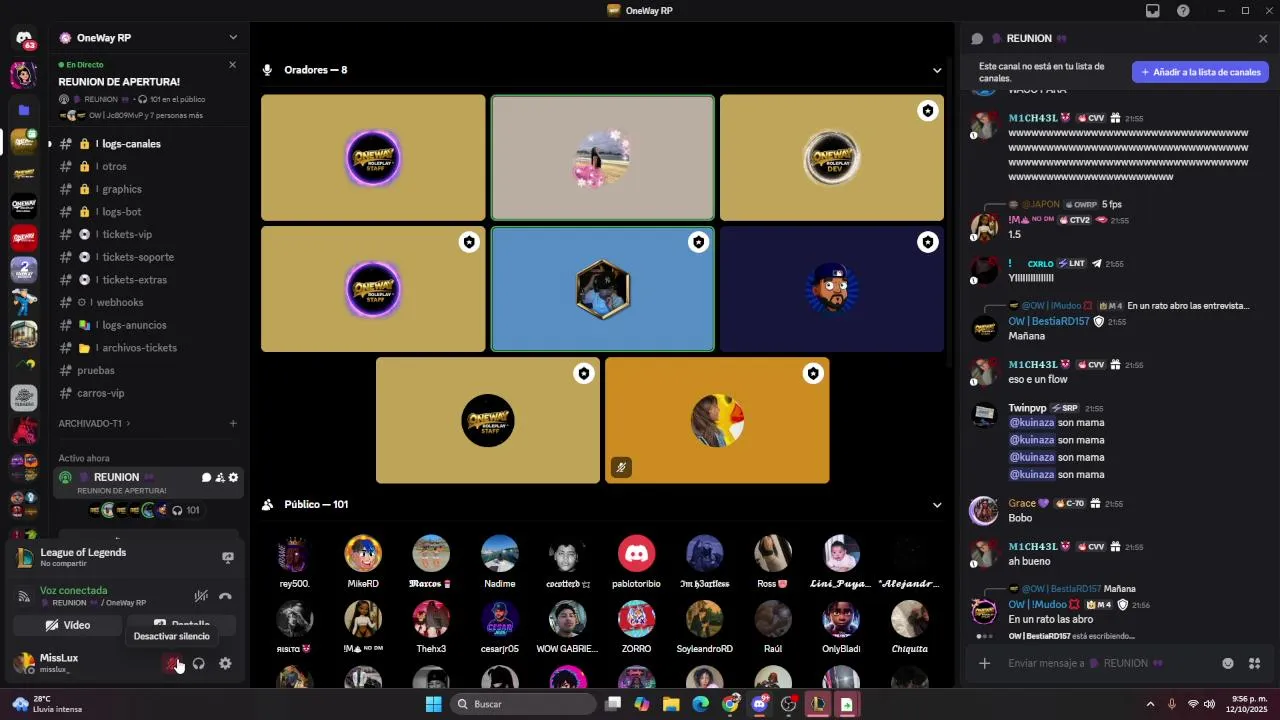Open user settings gear beside MissLux
This screenshot has height=720, width=1280.
tap(225, 663)
